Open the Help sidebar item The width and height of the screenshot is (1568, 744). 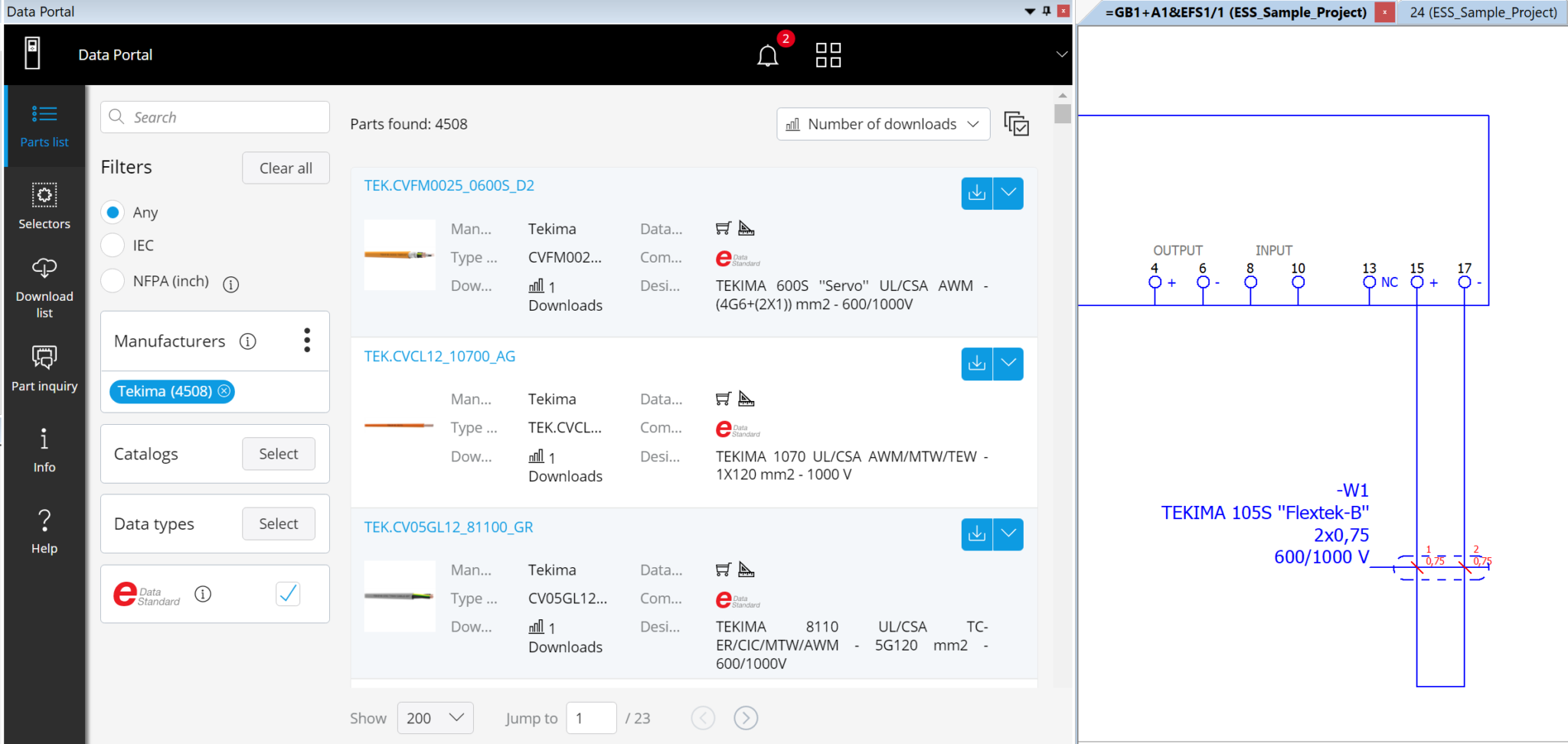44,532
